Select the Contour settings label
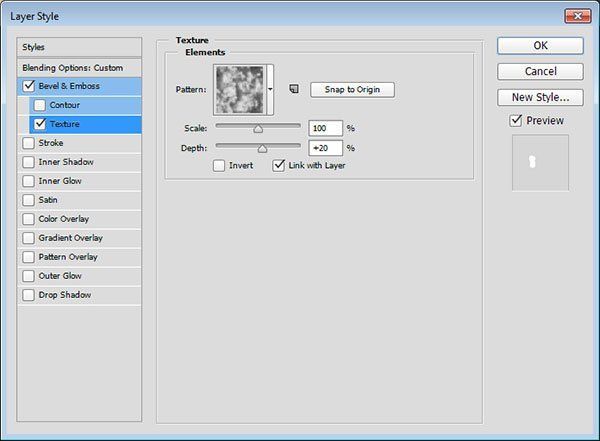 [65, 105]
